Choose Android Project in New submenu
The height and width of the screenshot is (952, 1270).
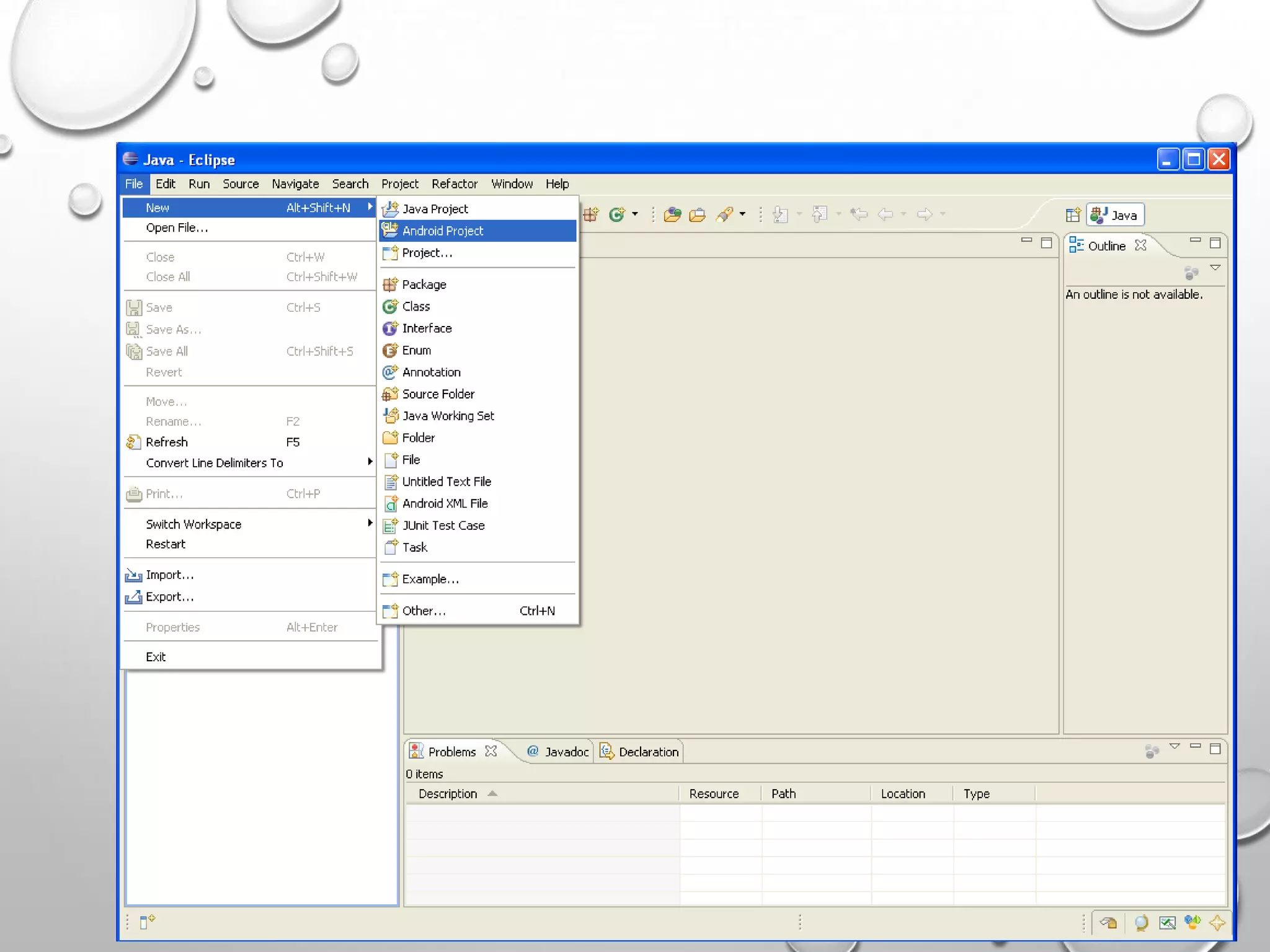[x=477, y=231]
